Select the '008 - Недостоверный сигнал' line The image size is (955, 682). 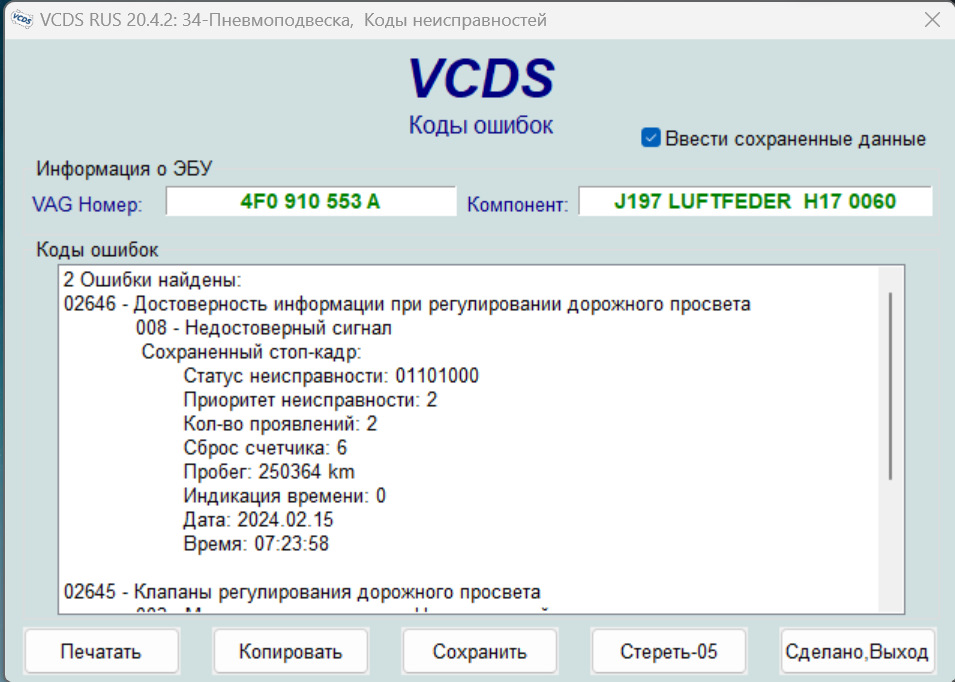pos(264,328)
